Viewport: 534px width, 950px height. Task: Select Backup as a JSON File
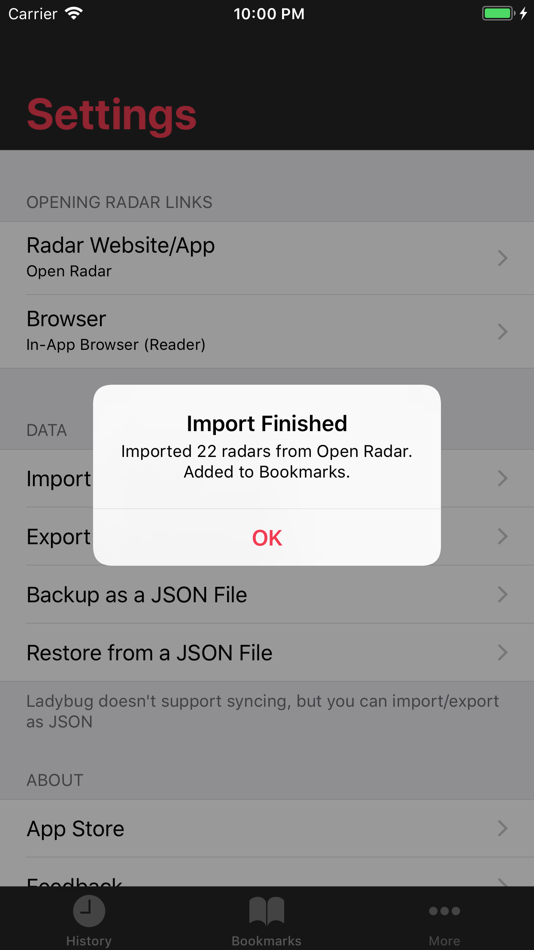click(x=267, y=594)
